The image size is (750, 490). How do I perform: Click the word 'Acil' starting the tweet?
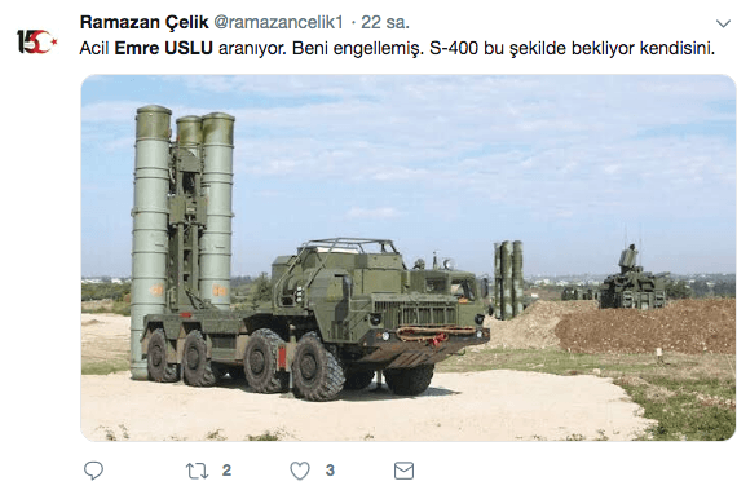94,48
